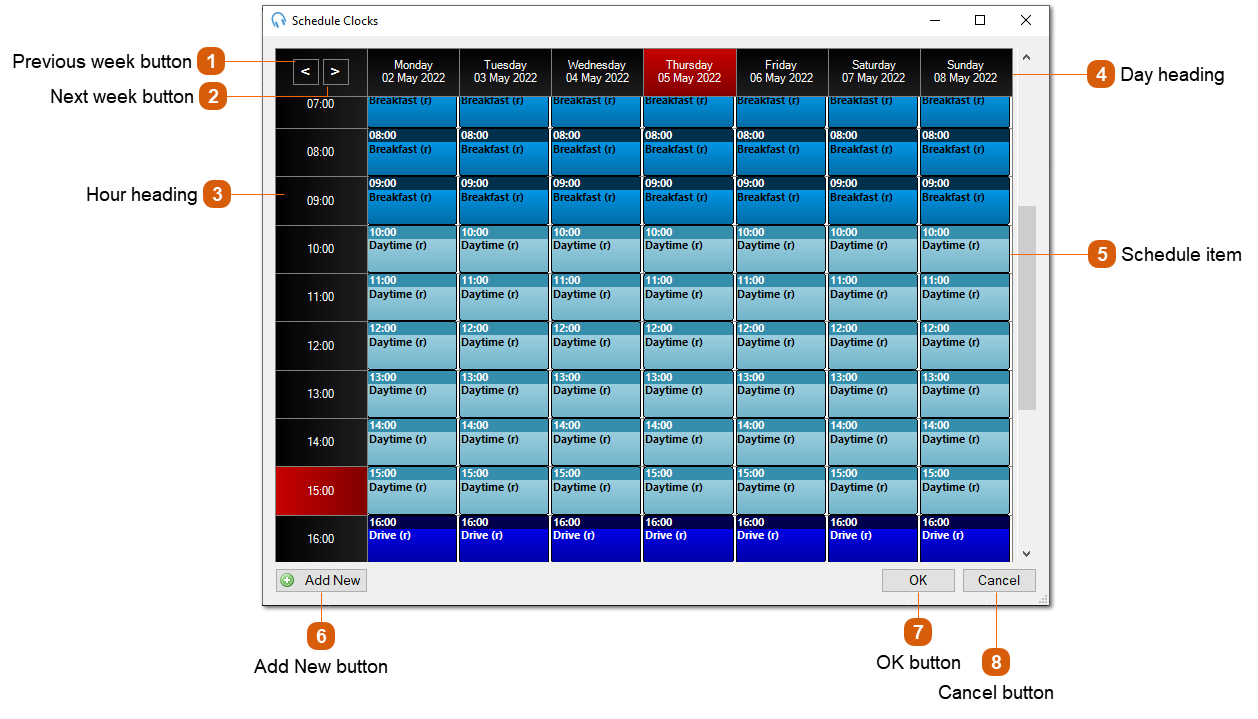Image resolution: width=1258 pixels, height=719 pixels.
Task: Select Thursday's 16:00 Drive schedule item
Action: click(x=689, y=534)
